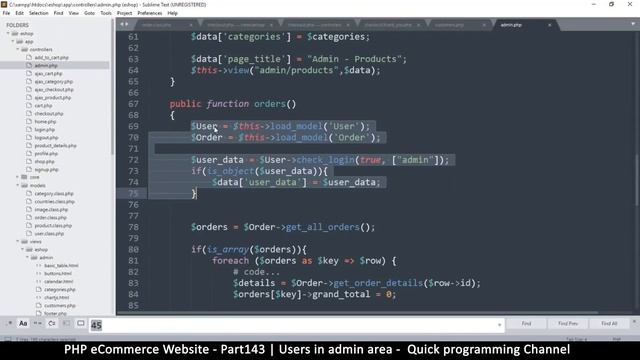
Task: Click the Find button
Action: point(526,324)
